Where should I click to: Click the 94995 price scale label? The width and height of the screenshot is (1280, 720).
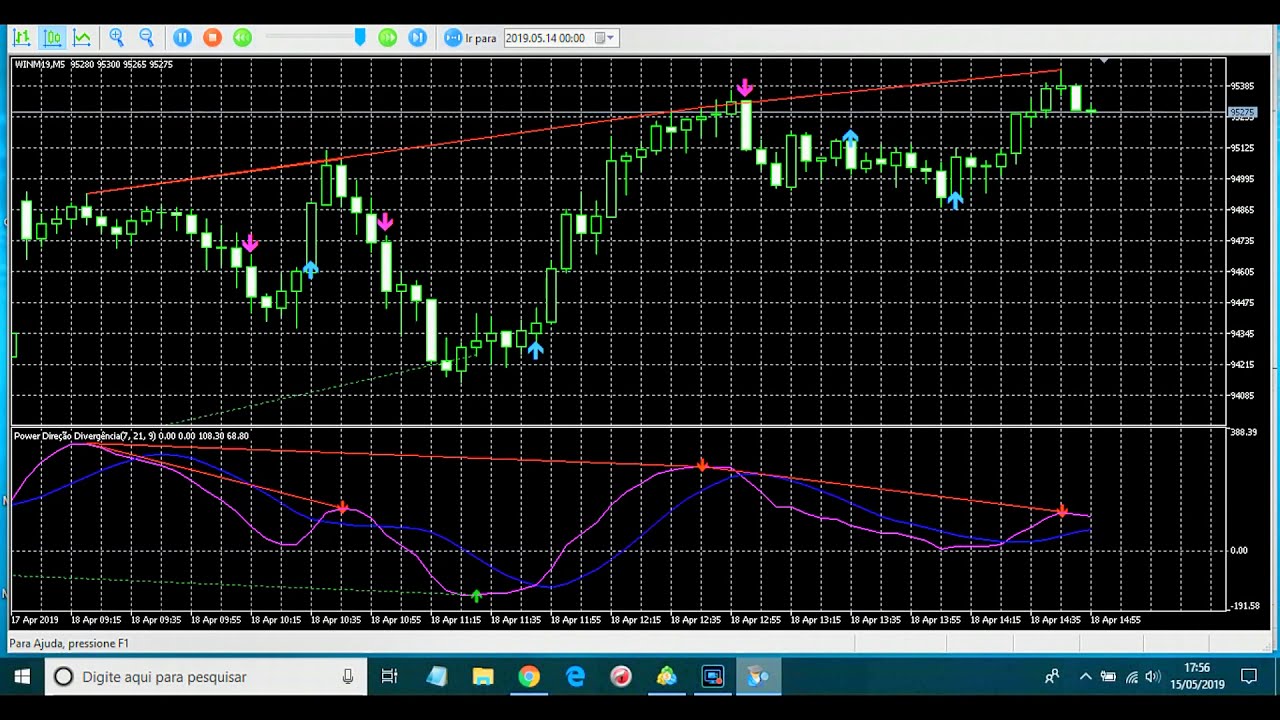(1242, 179)
